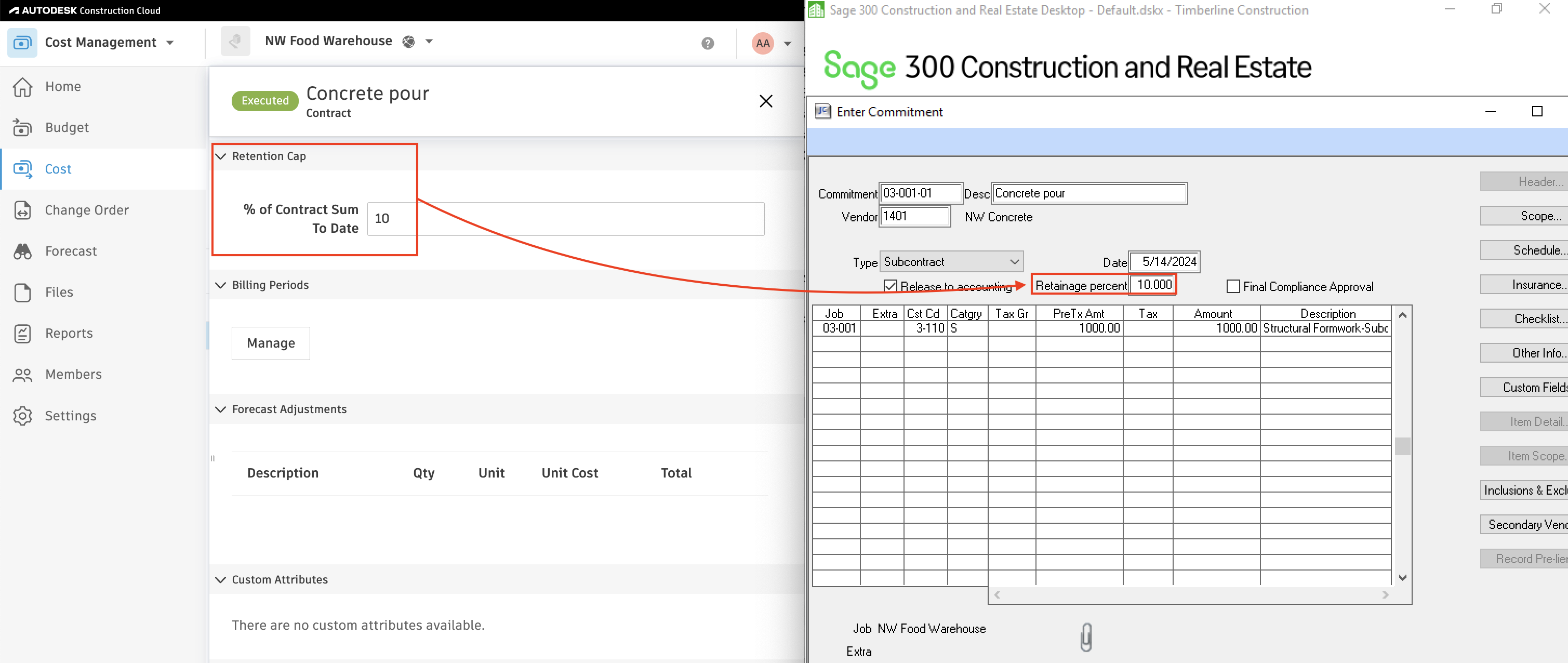Click the Home sidebar icon
Viewport: 1568px width, 663px height.
click(x=22, y=87)
